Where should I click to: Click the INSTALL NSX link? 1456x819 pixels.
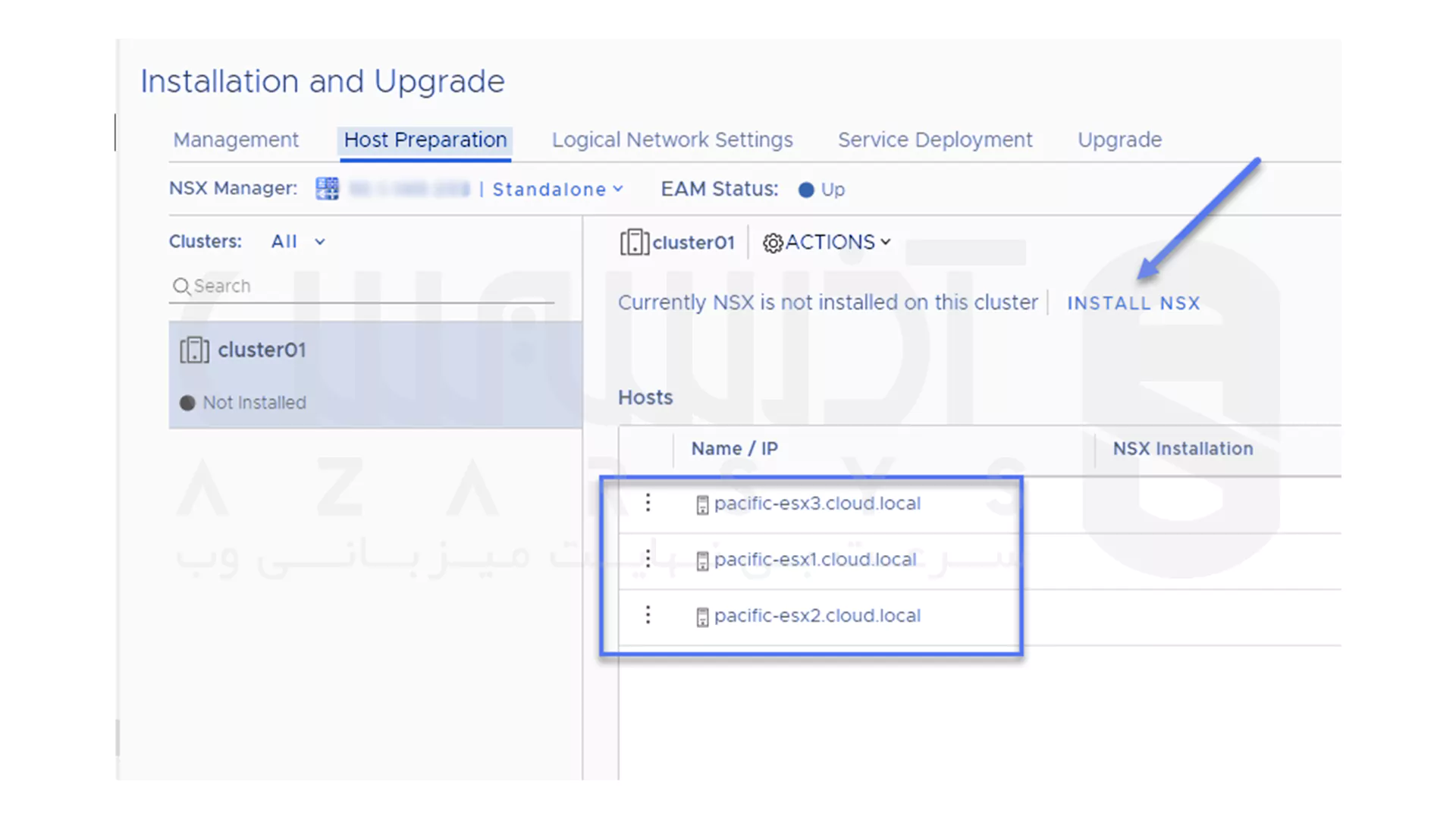click(x=1134, y=303)
